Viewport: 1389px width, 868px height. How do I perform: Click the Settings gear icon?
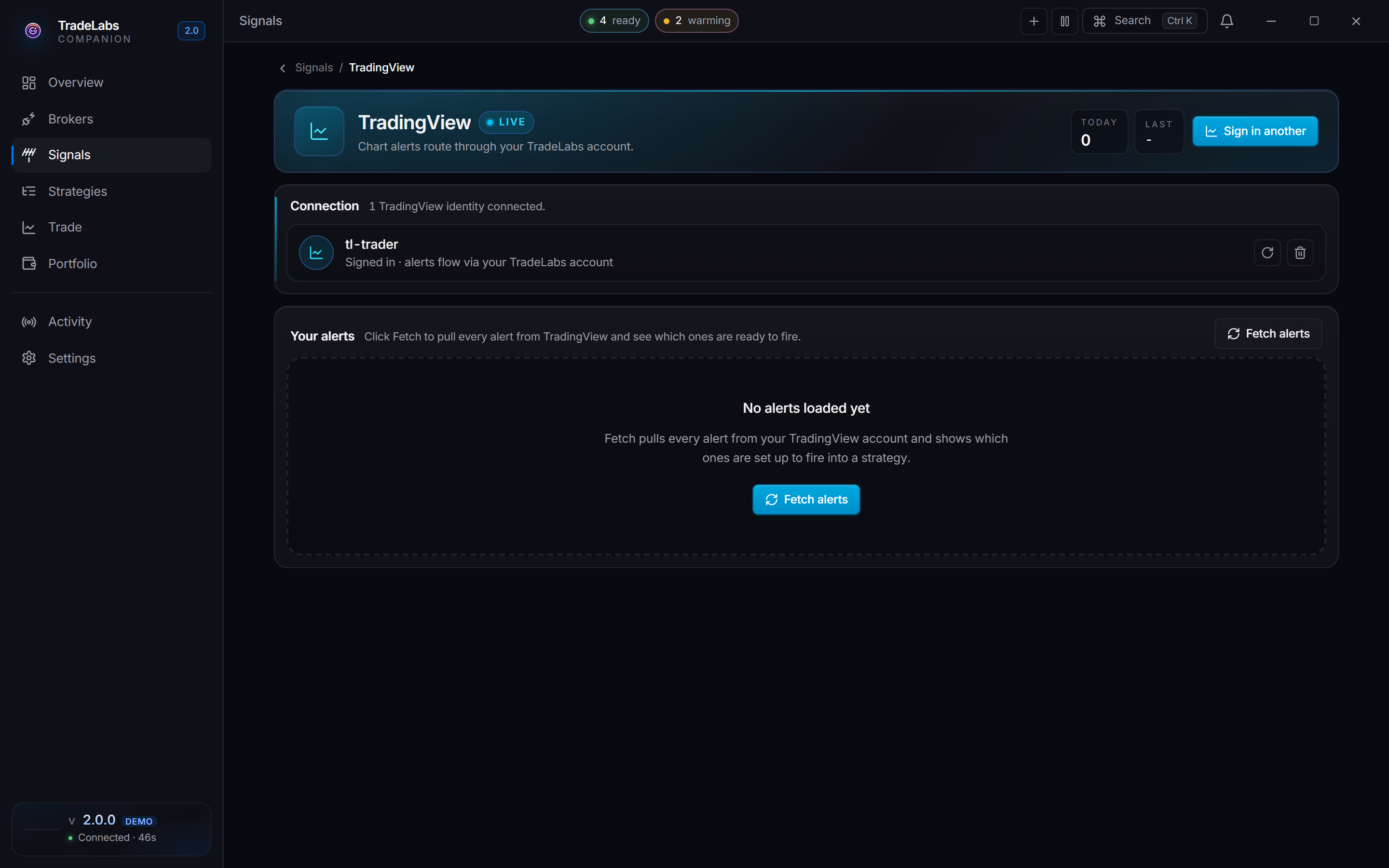(x=29, y=358)
